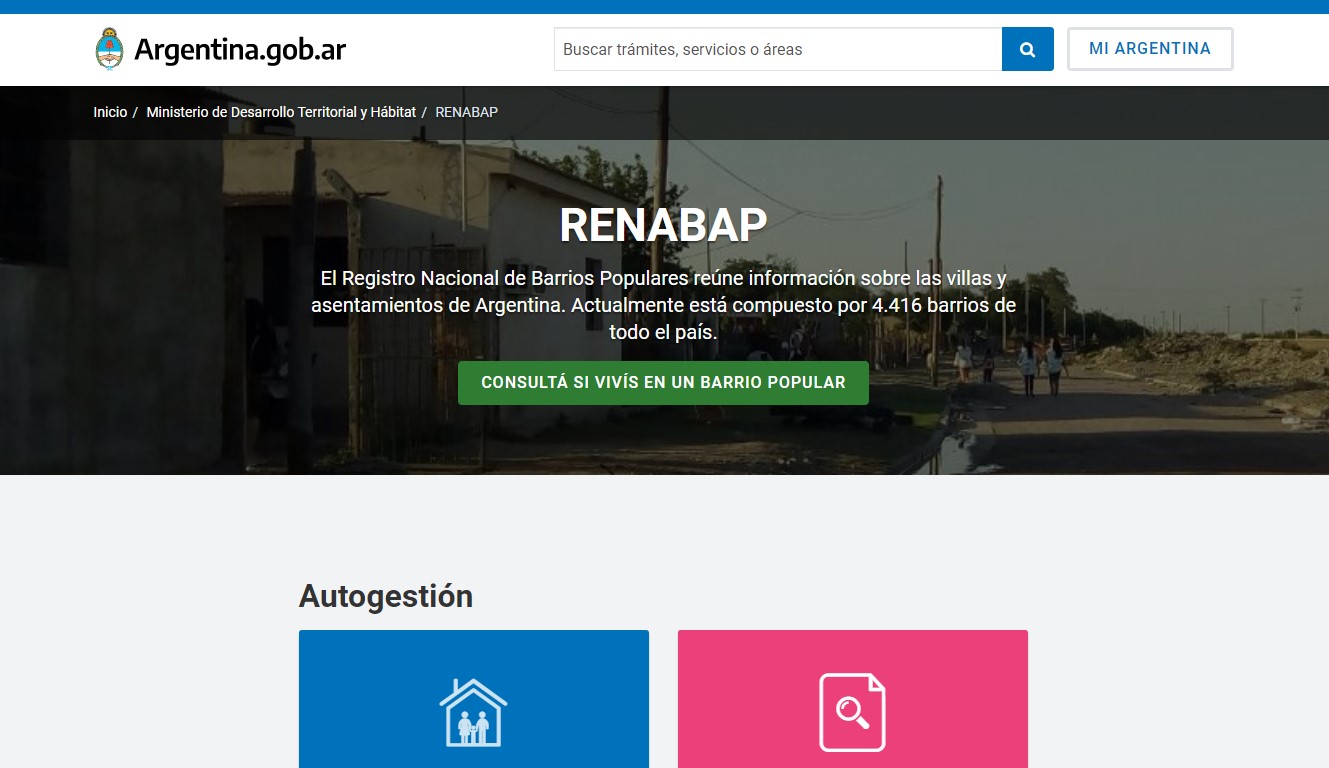Image resolution: width=1329 pixels, height=768 pixels.
Task: Open Ministerio de Desarrollo Territorial y Hábitat breadcrumb
Action: (281, 112)
